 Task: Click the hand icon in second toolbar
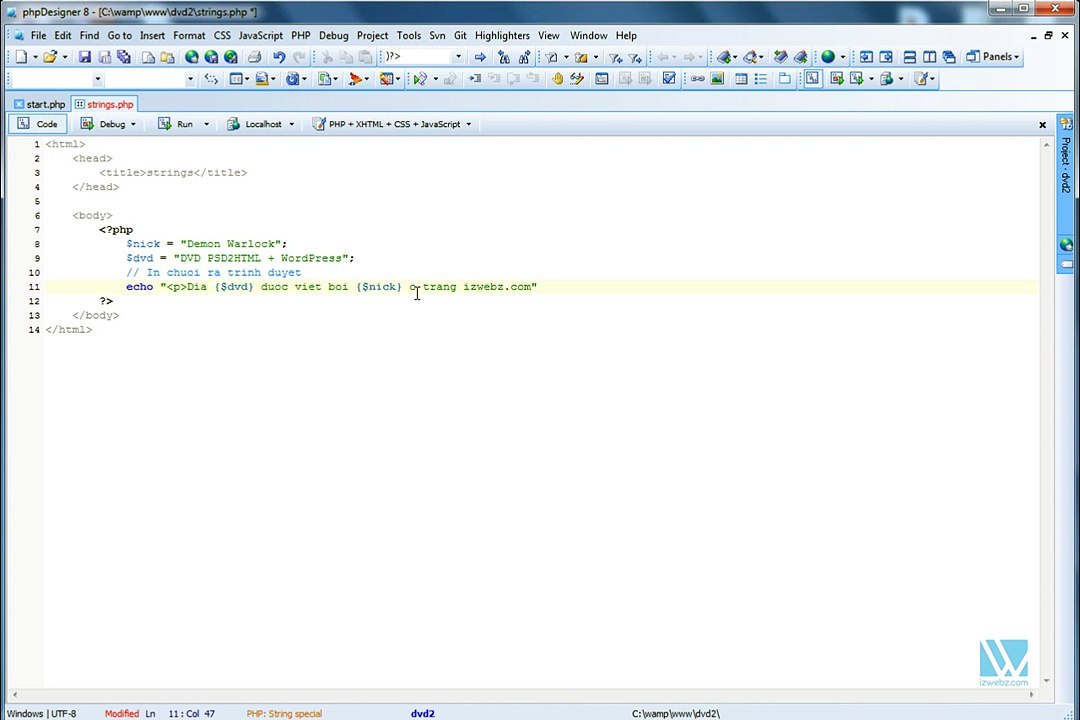tap(557, 79)
